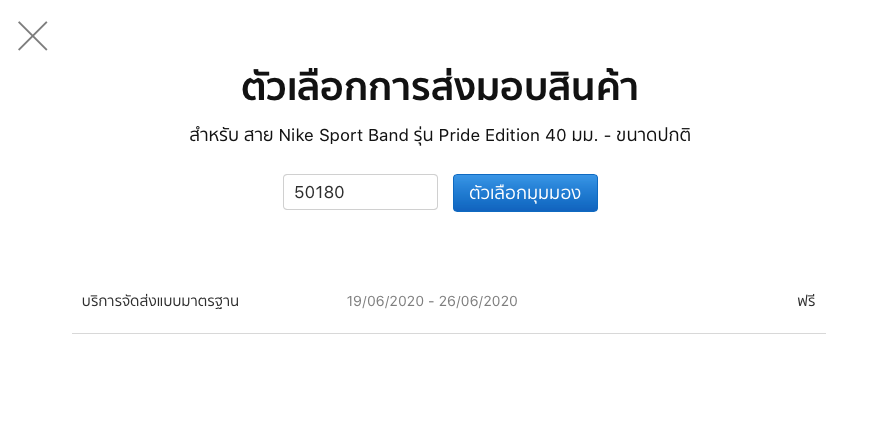Click the hyphen between the delivery dates
The image size is (871, 429).
click(432, 301)
